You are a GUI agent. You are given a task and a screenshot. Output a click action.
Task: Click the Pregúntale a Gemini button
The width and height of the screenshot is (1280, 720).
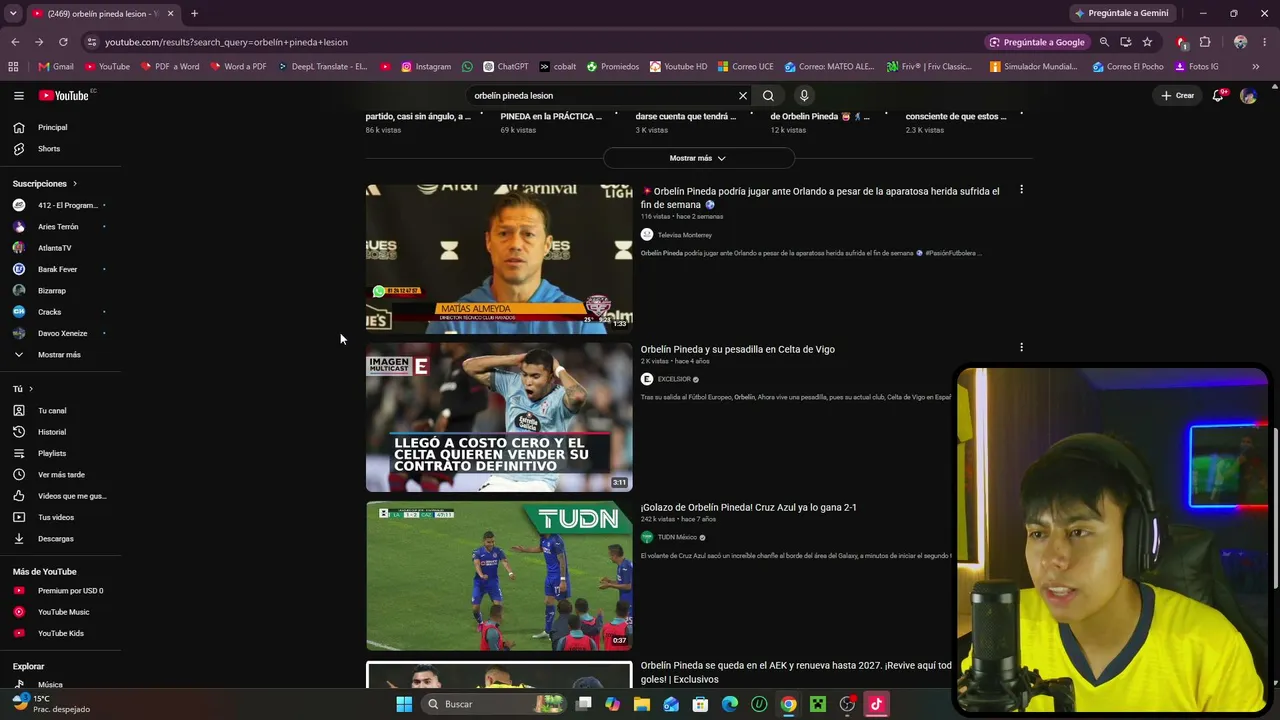(x=1122, y=13)
